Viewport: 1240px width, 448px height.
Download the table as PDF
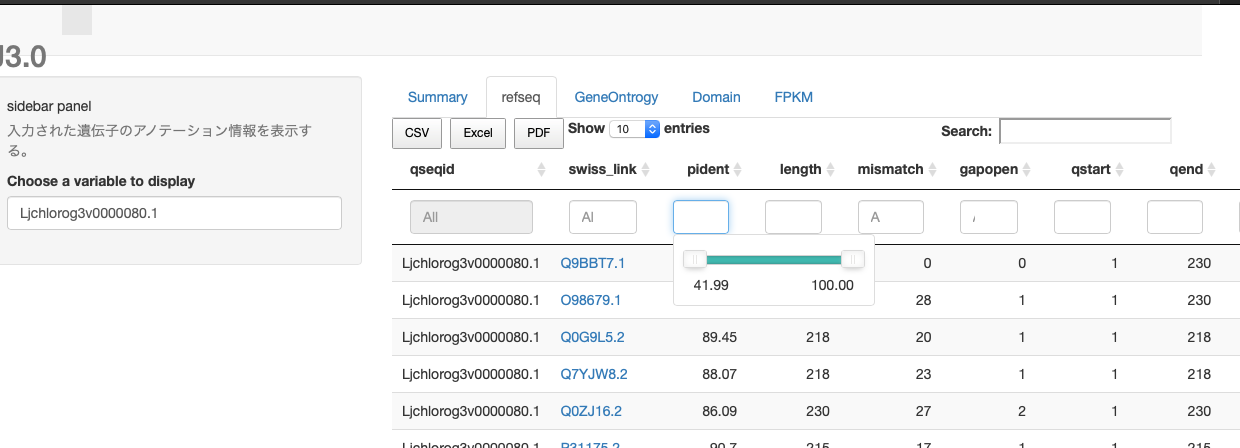click(x=538, y=133)
